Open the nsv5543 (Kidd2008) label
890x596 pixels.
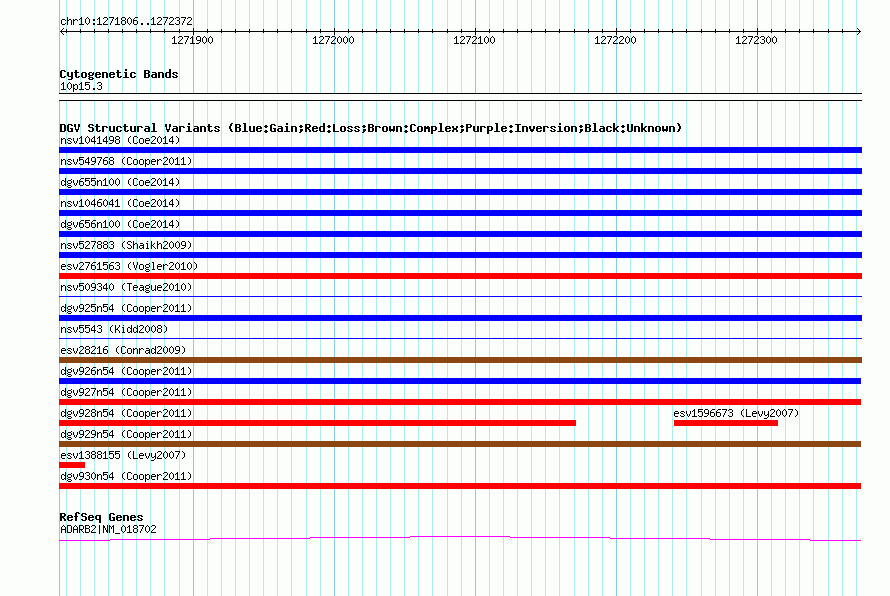pyautogui.click(x=114, y=329)
